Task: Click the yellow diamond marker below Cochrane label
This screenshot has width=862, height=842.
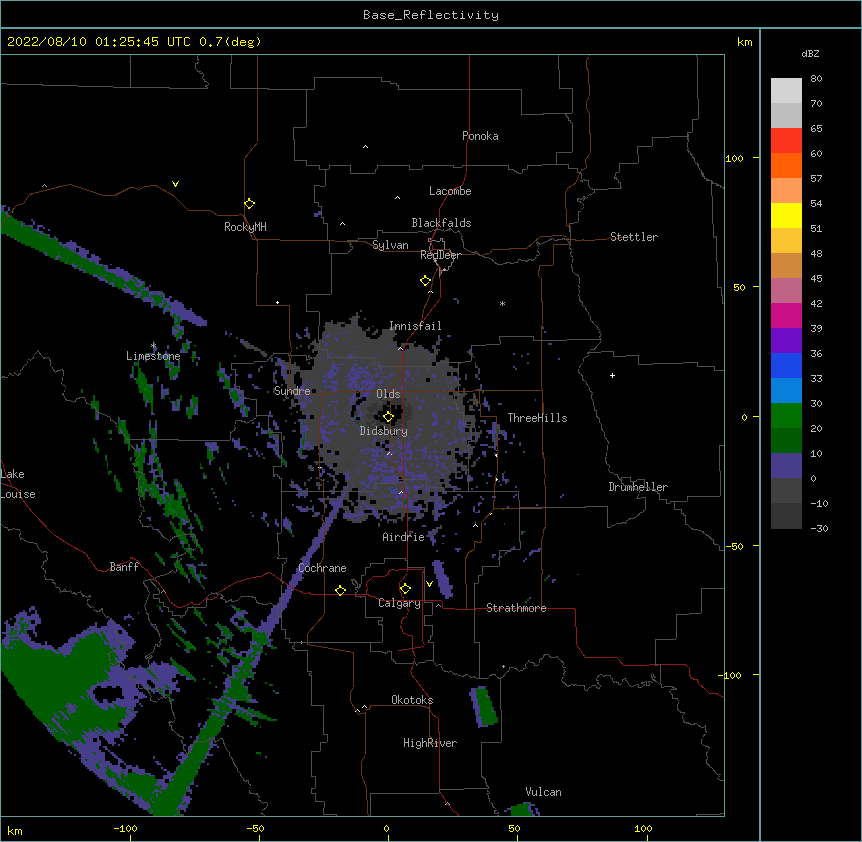Action: pyautogui.click(x=340, y=590)
